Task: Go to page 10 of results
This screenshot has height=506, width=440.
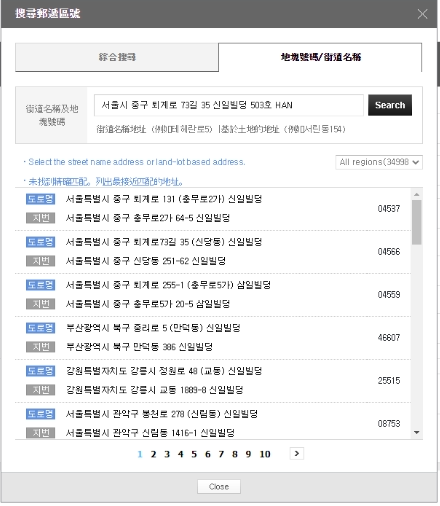Action: (x=265, y=454)
